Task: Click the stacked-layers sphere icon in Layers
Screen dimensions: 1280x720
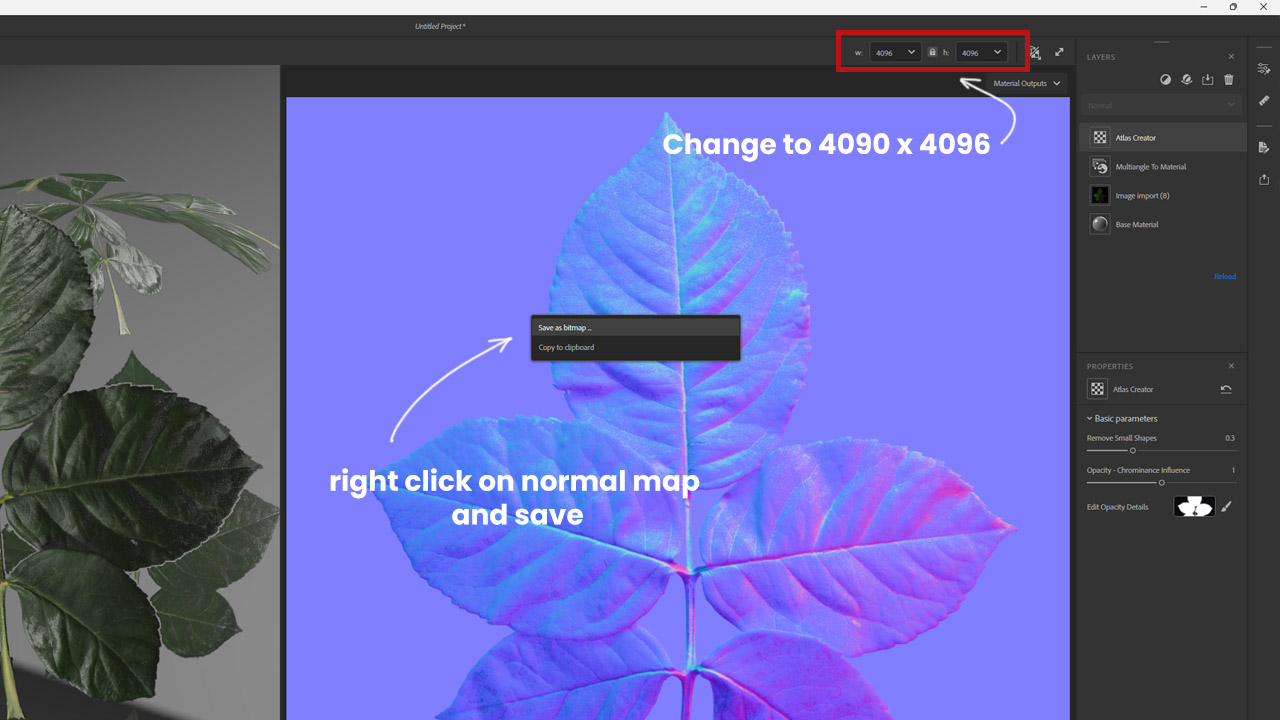Action: point(1186,80)
